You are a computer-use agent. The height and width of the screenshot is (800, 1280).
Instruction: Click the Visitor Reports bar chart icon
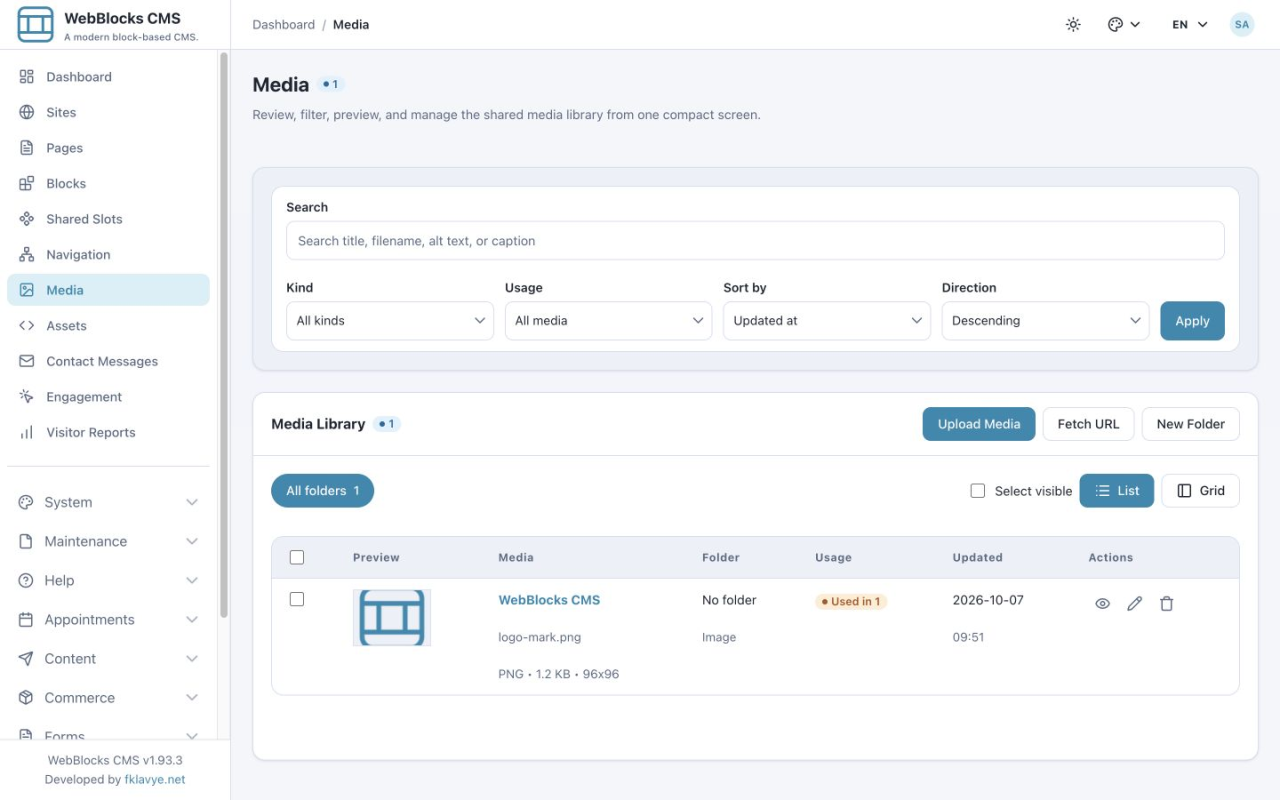tap(27, 432)
